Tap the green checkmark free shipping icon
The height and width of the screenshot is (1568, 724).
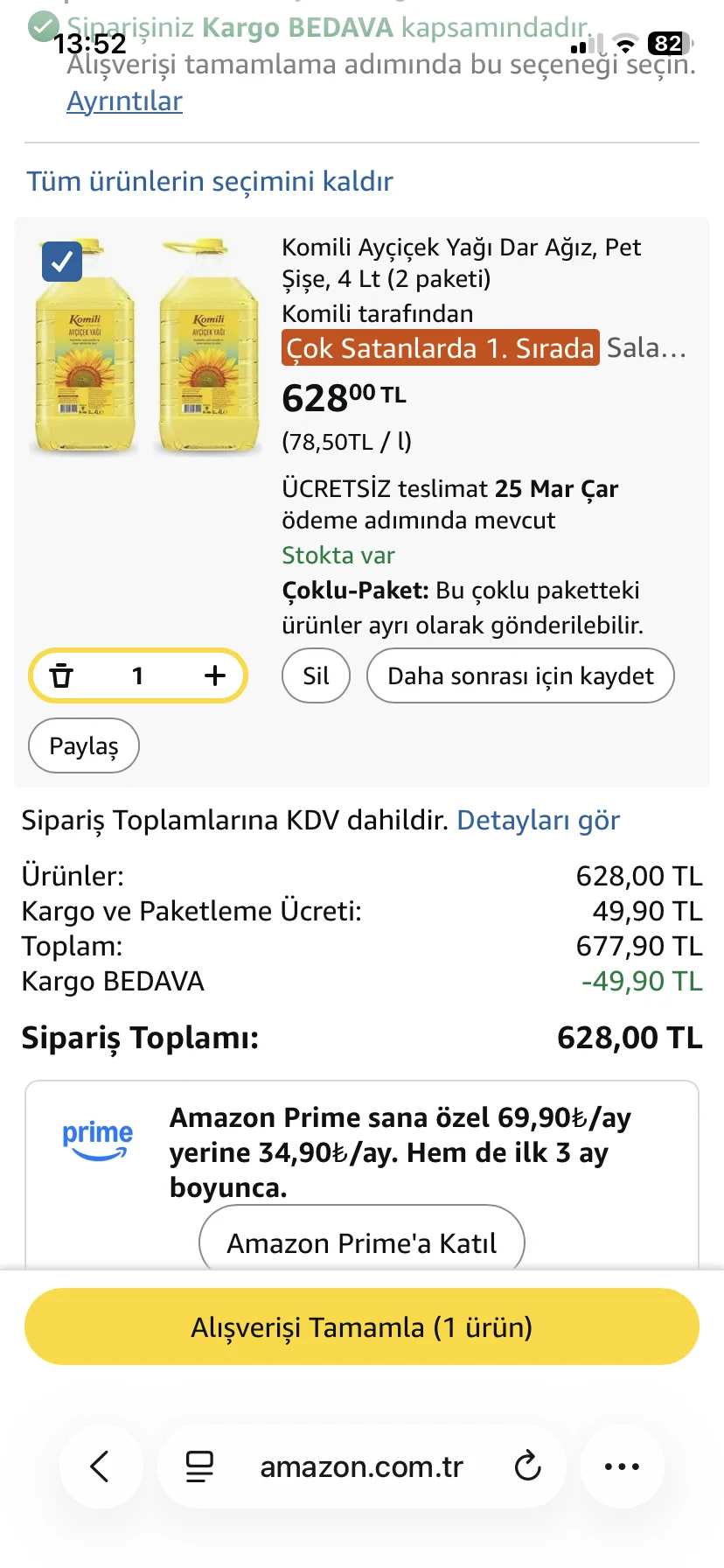click(x=43, y=27)
